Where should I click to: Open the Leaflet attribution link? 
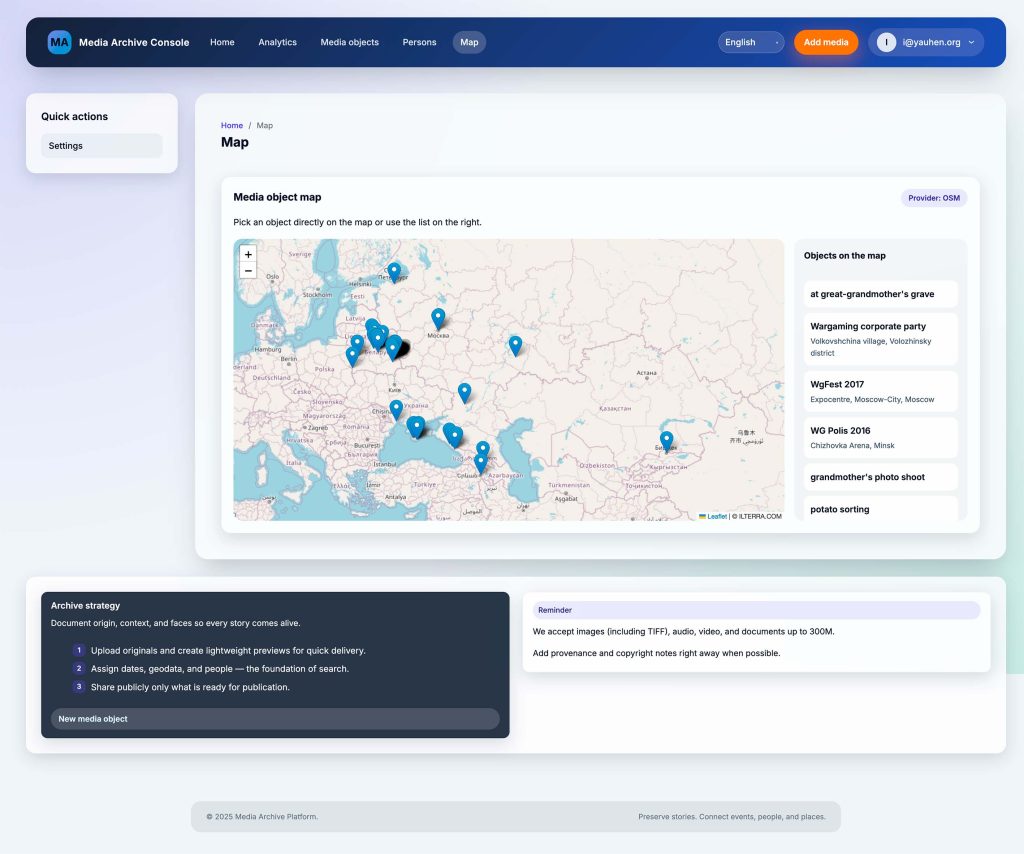[x=717, y=516]
